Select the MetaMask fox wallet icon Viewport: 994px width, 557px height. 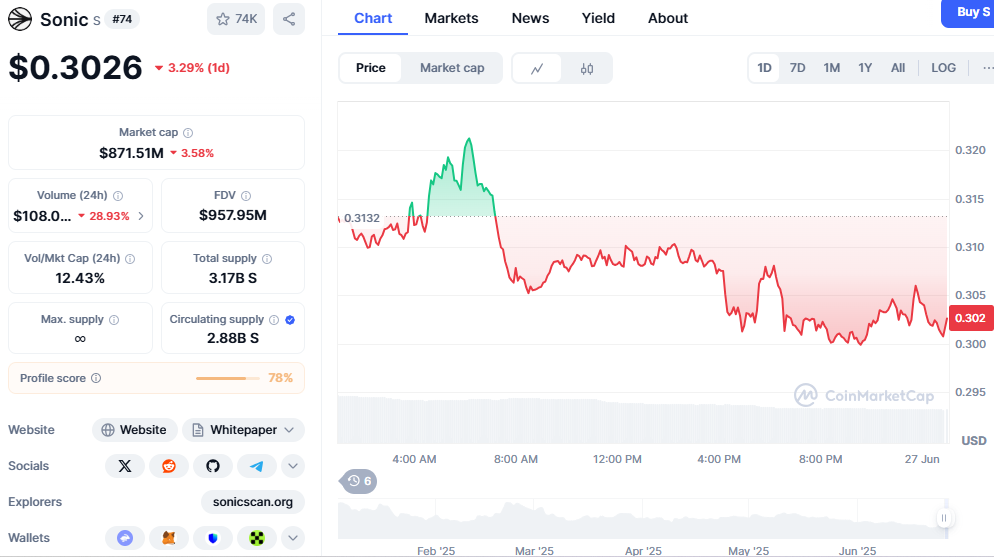pyautogui.click(x=169, y=538)
